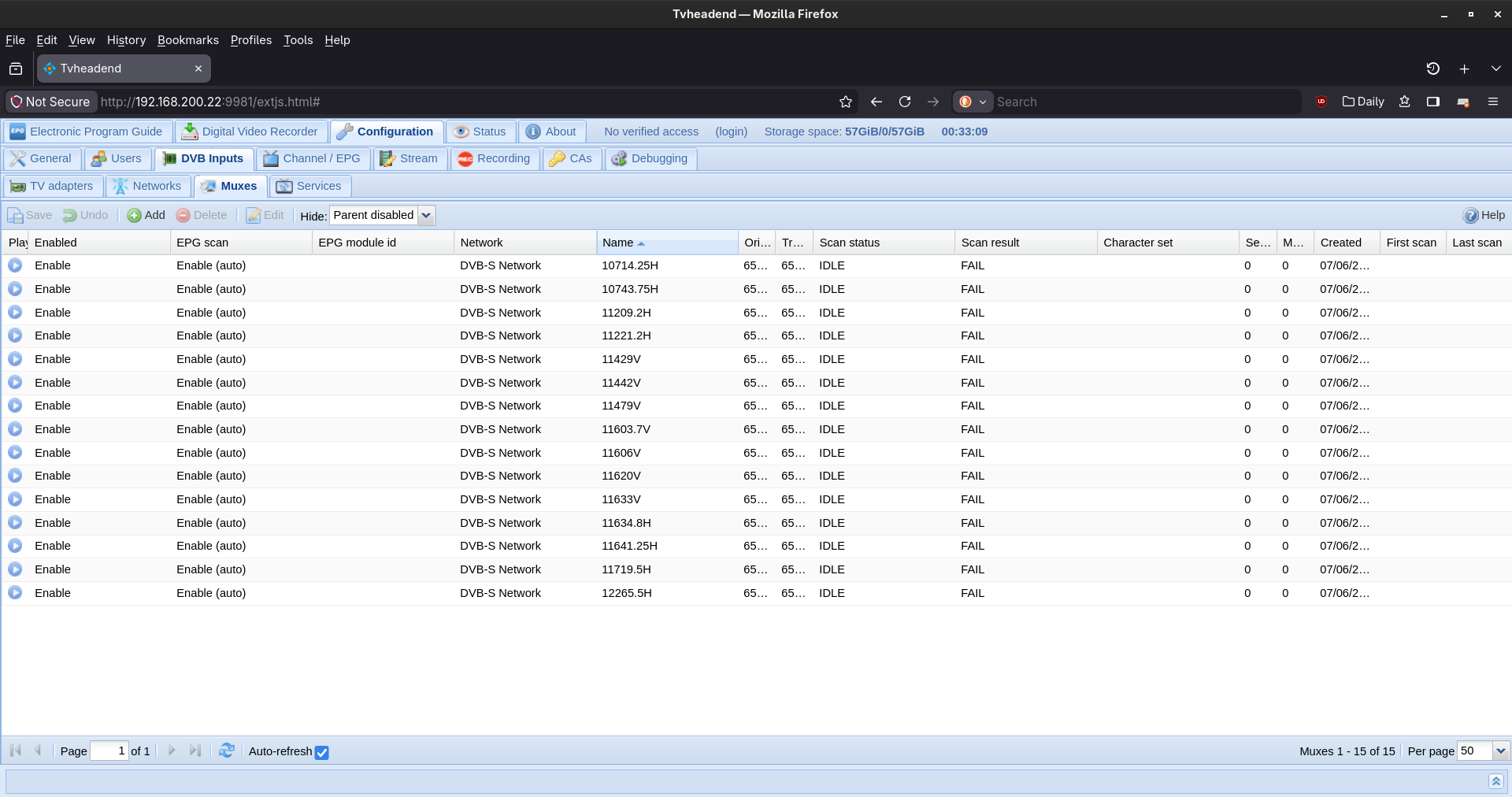Switch to the Services tab
The width and height of the screenshot is (1512, 797).
pos(309,186)
